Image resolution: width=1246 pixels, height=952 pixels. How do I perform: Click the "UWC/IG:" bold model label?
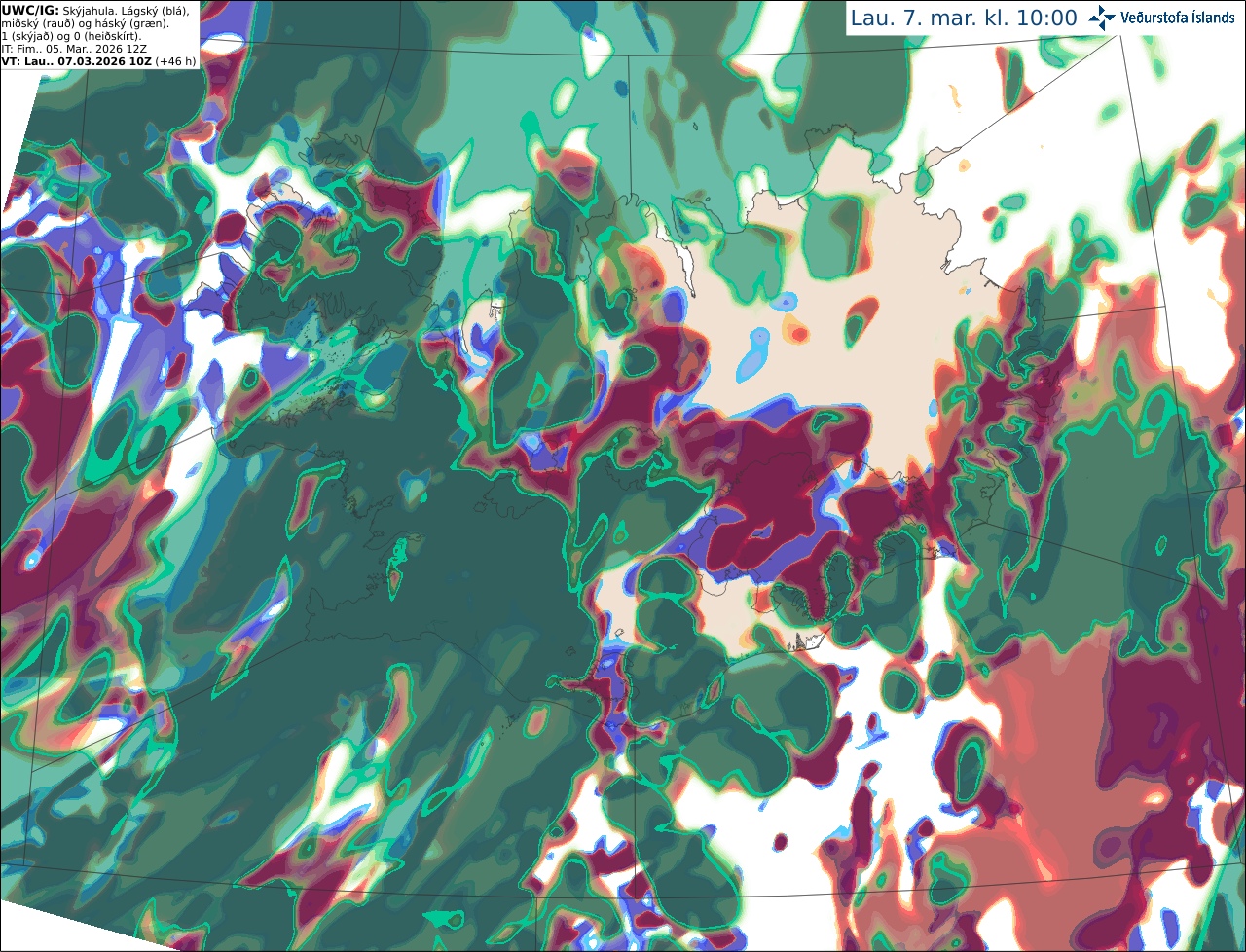(x=30, y=11)
